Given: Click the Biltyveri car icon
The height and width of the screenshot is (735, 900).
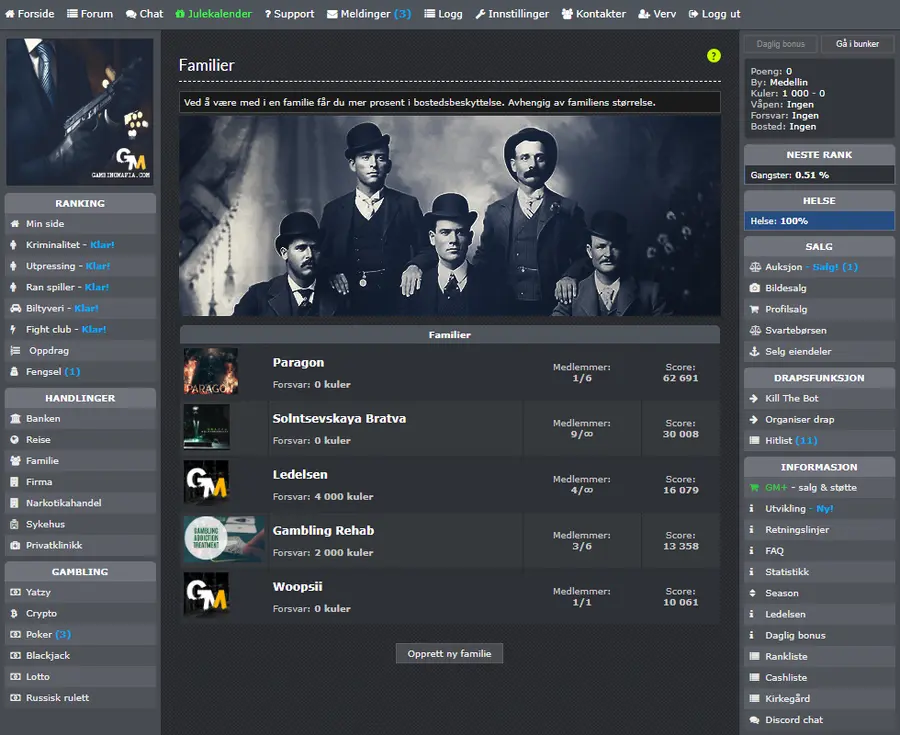Looking at the screenshot, I should tap(15, 308).
